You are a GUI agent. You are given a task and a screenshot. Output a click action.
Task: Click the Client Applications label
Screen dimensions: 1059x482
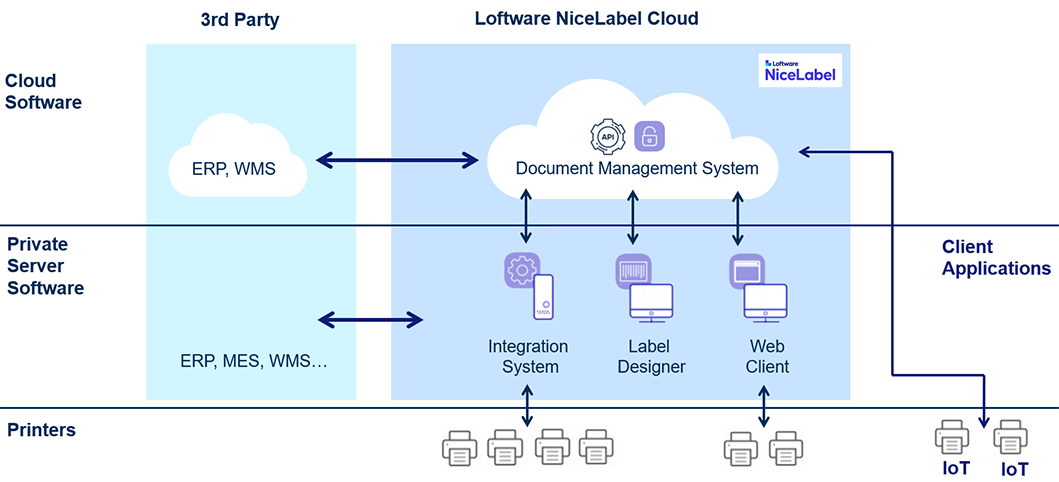996,257
